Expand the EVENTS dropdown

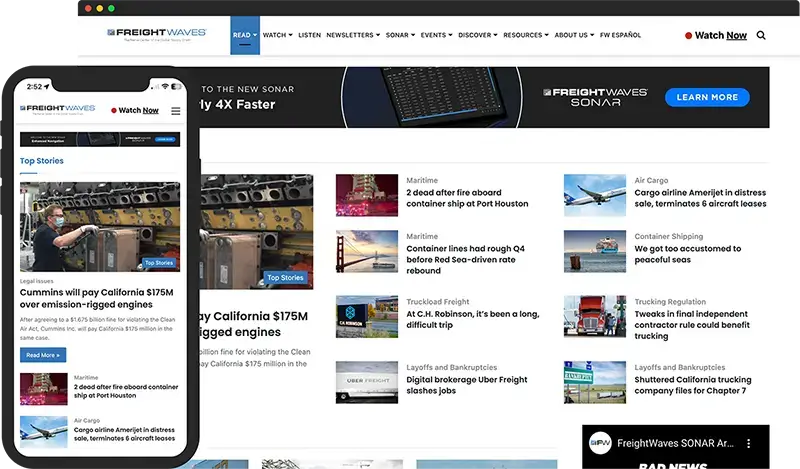[436, 35]
